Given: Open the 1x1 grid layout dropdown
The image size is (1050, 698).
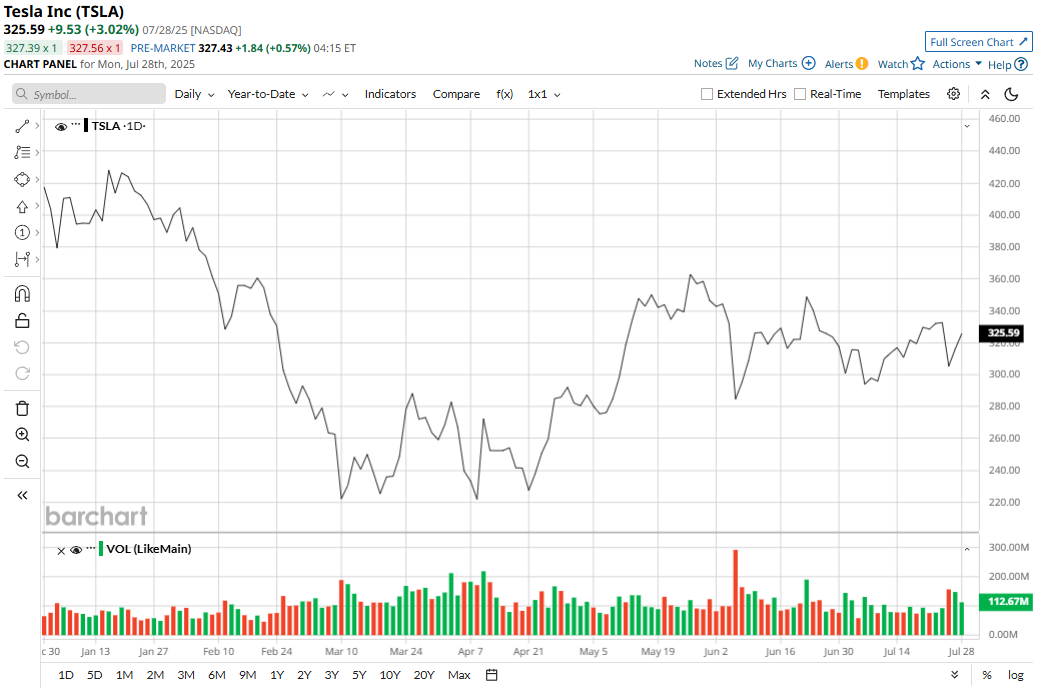Looking at the screenshot, I should pyautogui.click(x=544, y=94).
